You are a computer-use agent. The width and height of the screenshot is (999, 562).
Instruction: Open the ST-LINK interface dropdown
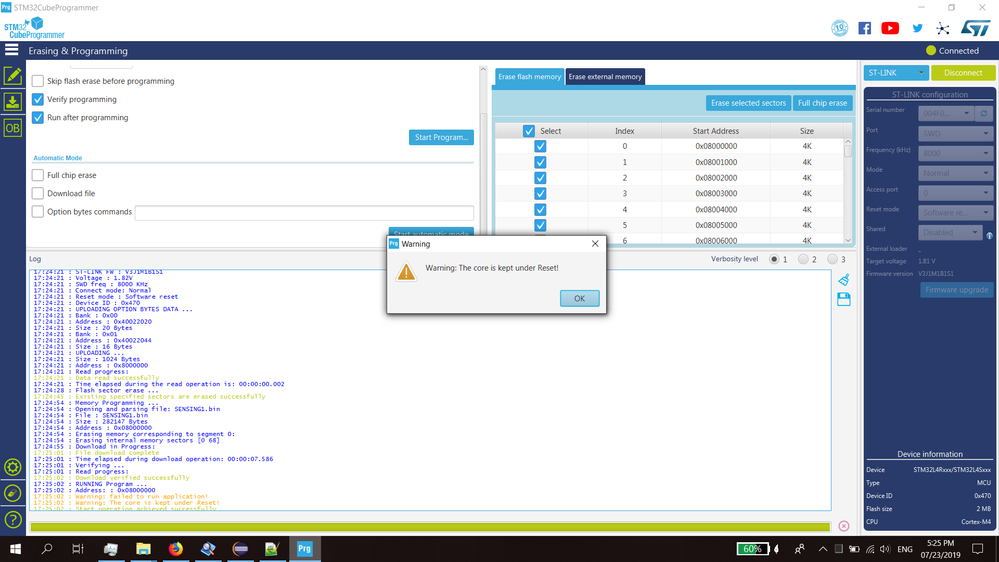point(896,73)
